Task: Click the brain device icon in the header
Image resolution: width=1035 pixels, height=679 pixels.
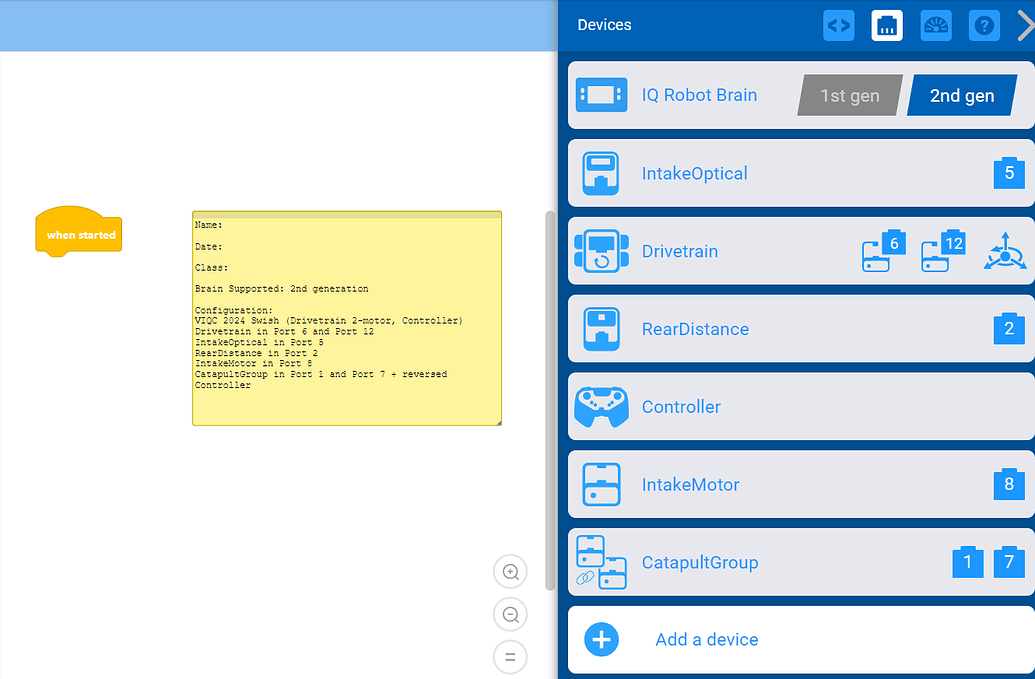Action: (886, 25)
